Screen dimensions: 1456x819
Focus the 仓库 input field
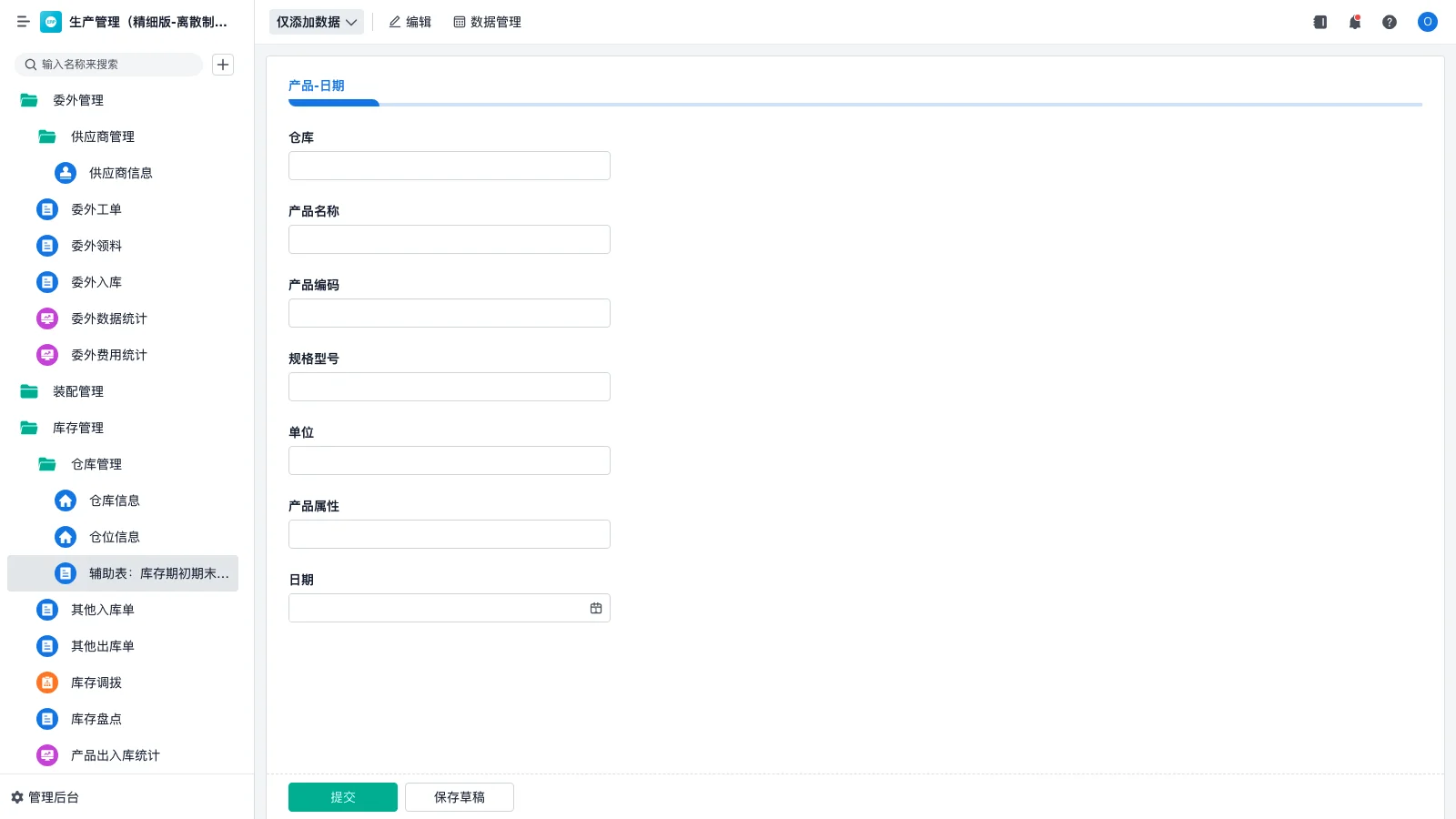449,166
